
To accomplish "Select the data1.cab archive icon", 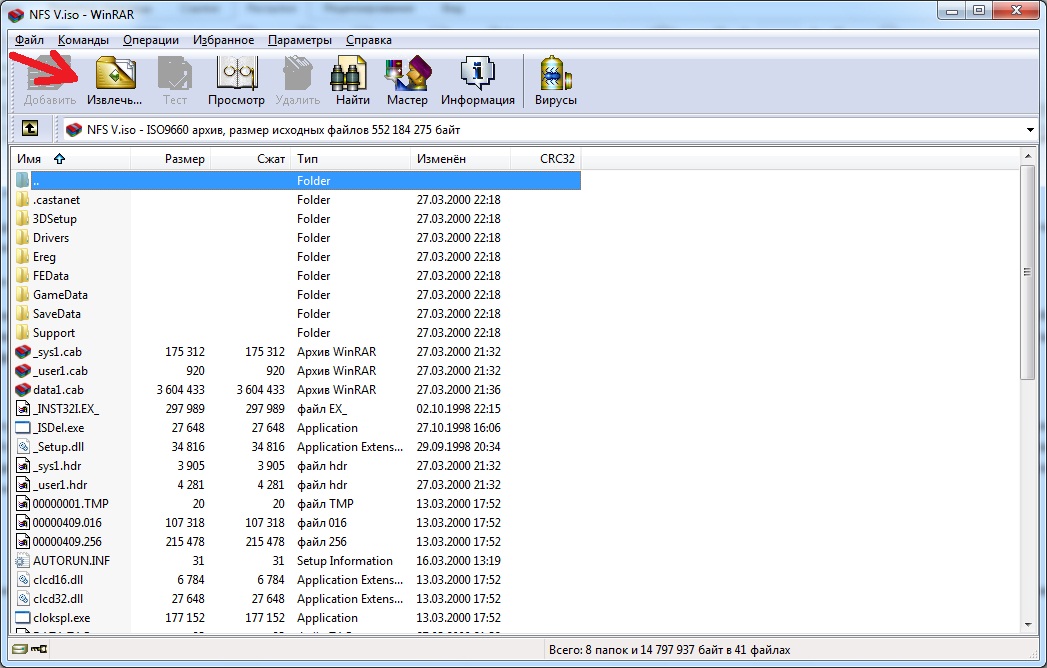I will [x=23, y=389].
